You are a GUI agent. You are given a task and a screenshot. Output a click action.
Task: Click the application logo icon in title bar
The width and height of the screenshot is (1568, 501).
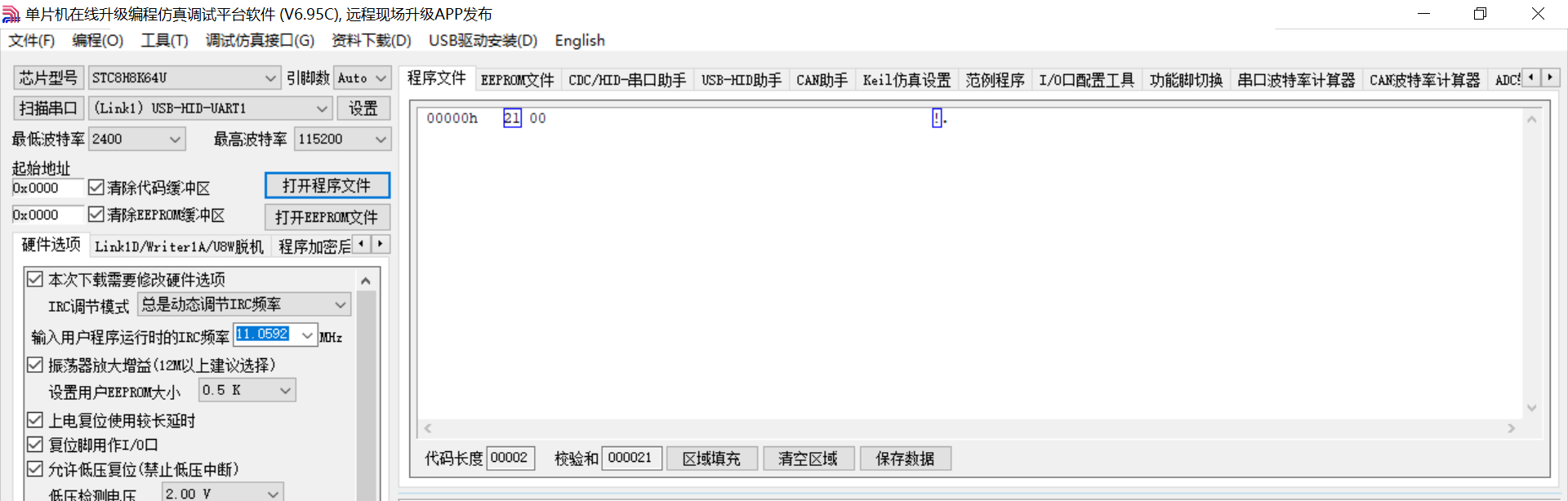coord(11,14)
